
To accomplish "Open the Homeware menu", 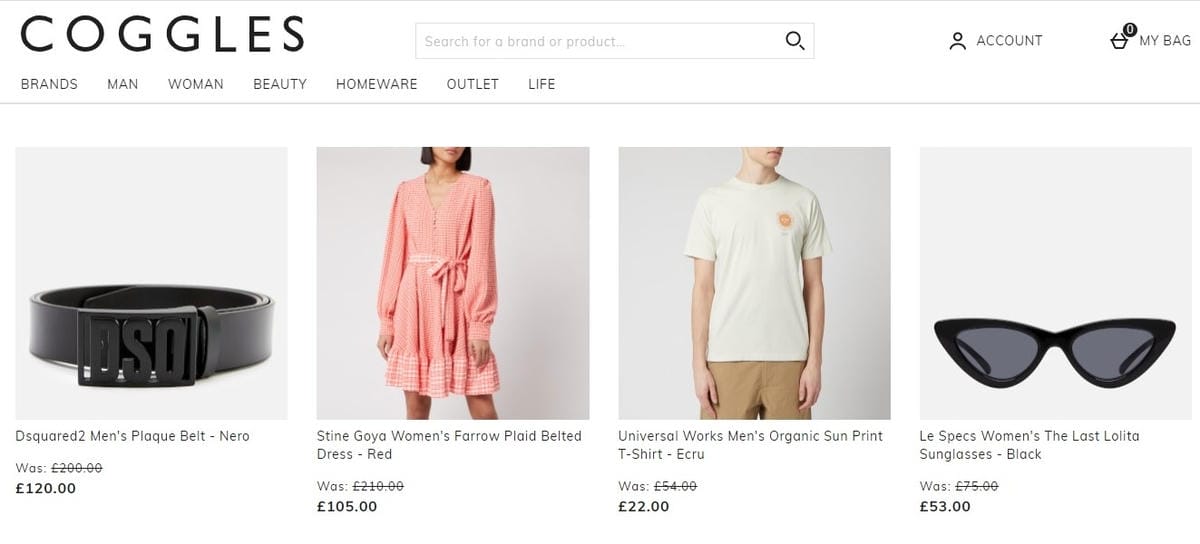I will point(377,84).
